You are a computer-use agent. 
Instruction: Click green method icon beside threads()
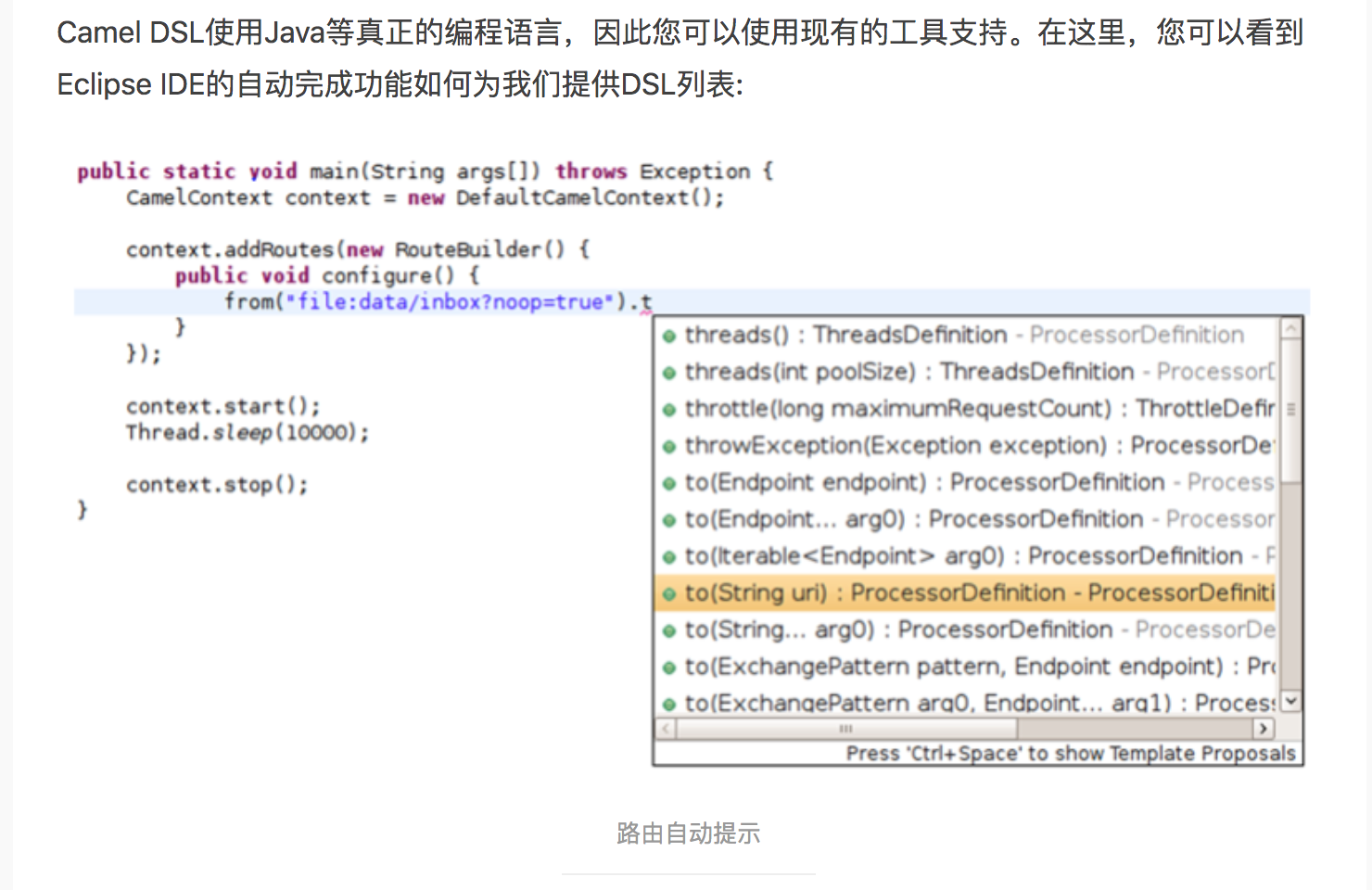coord(669,337)
